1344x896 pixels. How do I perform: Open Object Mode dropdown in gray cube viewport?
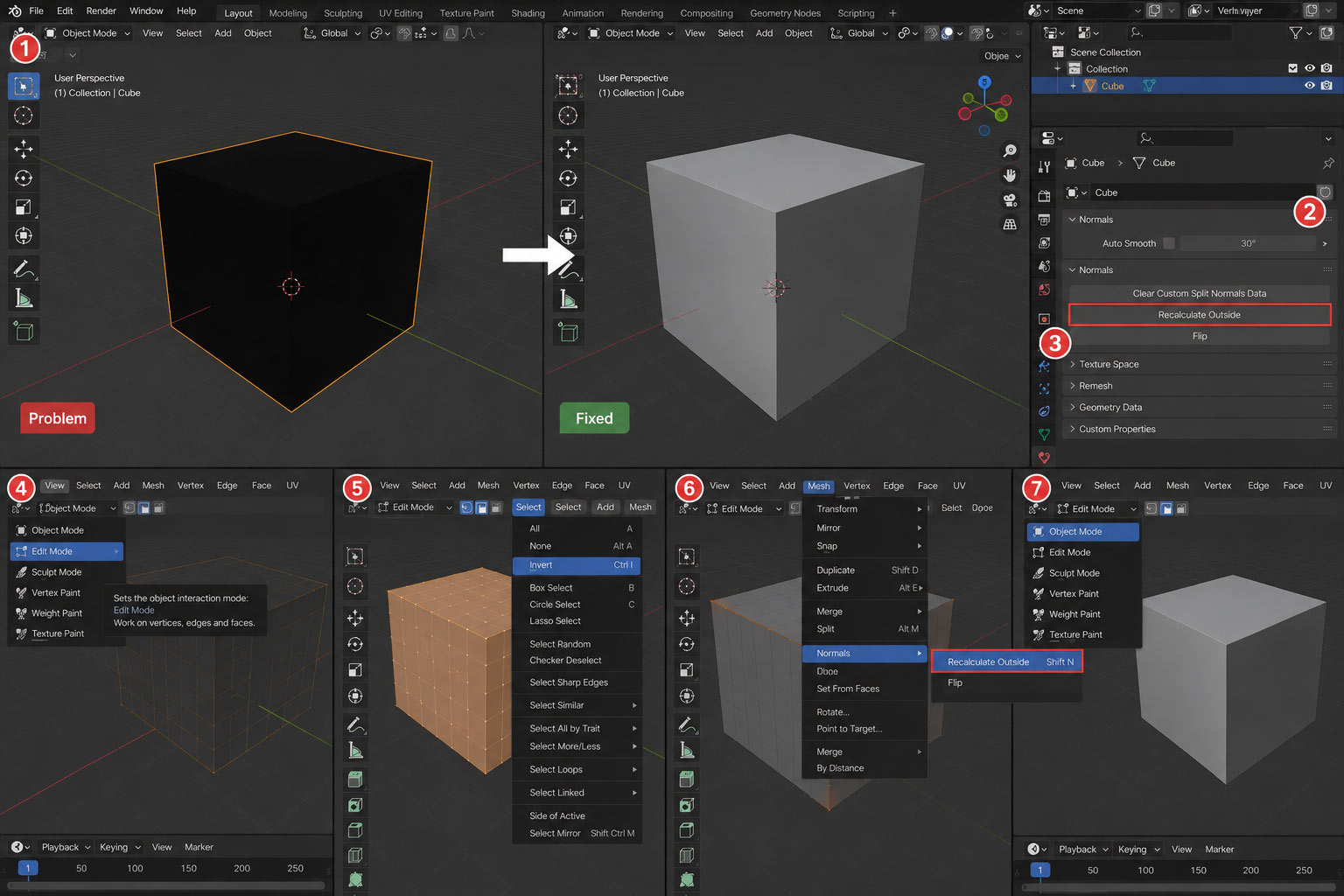click(631, 33)
